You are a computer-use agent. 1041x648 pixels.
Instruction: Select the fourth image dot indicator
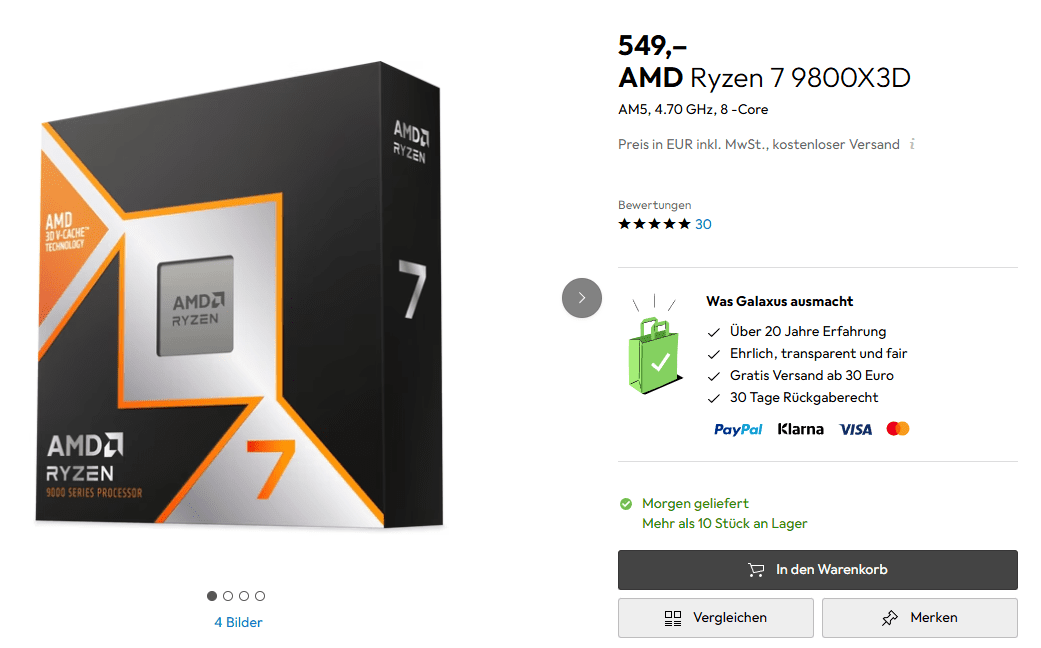pyautogui.click(x=260, y=596)
